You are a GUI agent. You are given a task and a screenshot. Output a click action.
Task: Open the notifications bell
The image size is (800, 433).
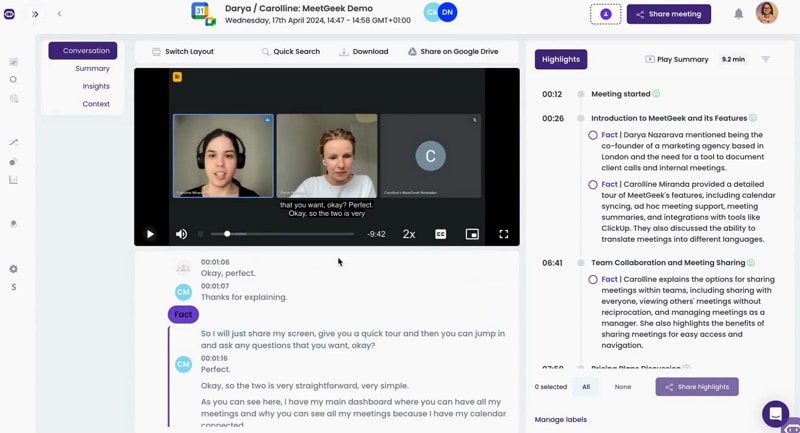coord(738,14)
